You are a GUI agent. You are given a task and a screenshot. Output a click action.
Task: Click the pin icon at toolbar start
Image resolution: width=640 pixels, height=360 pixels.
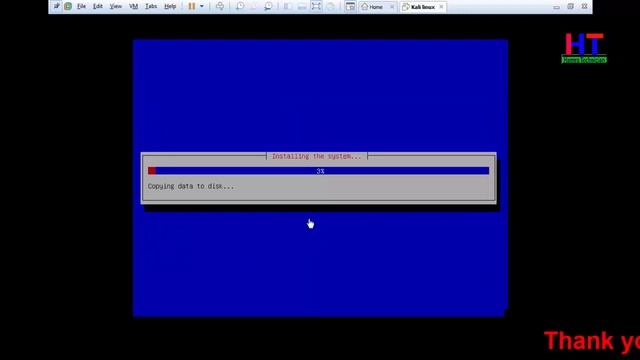point(57,6)
